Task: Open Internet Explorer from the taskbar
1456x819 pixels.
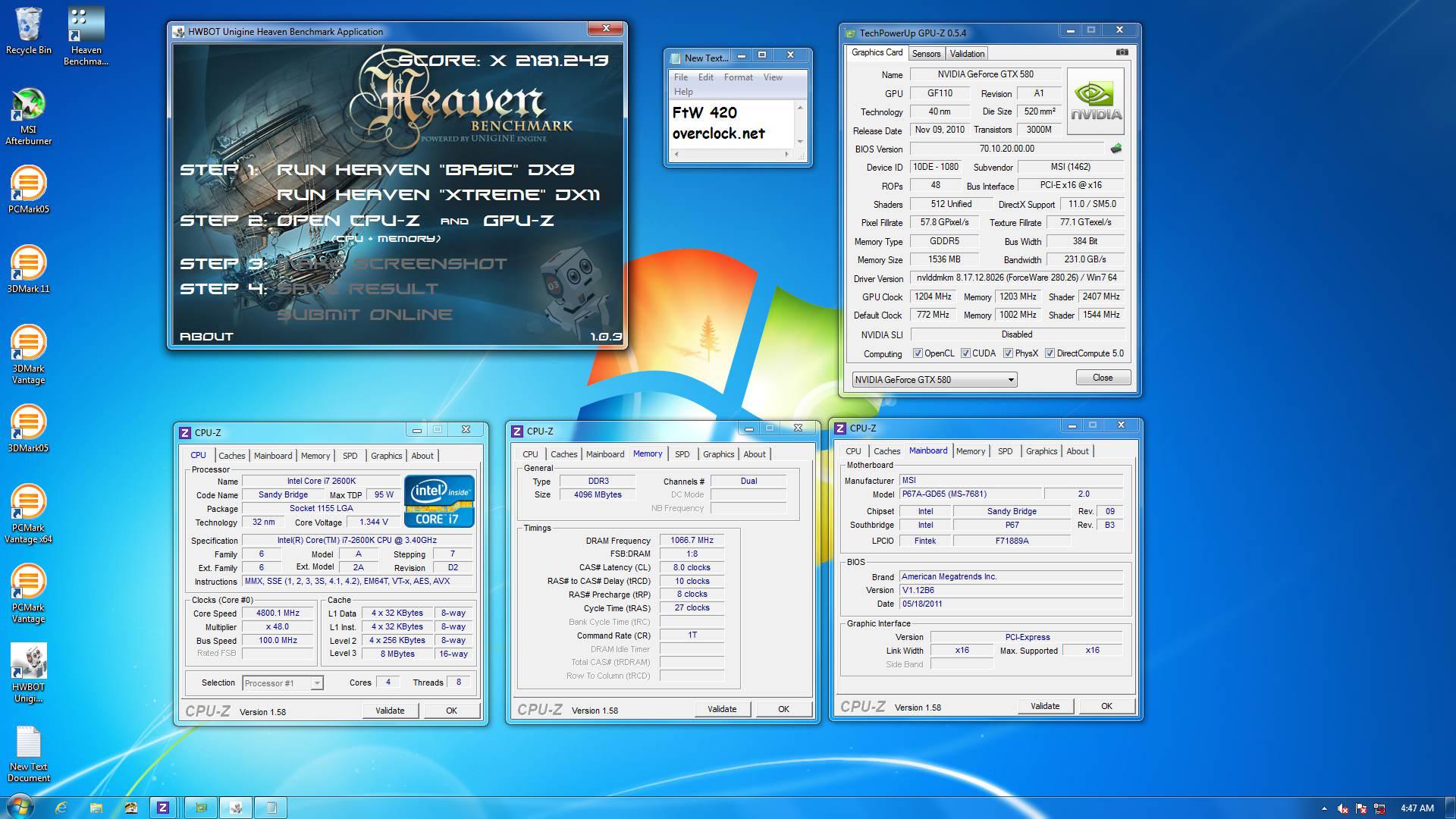Action: pyautogui.click(x=61, y=808)
